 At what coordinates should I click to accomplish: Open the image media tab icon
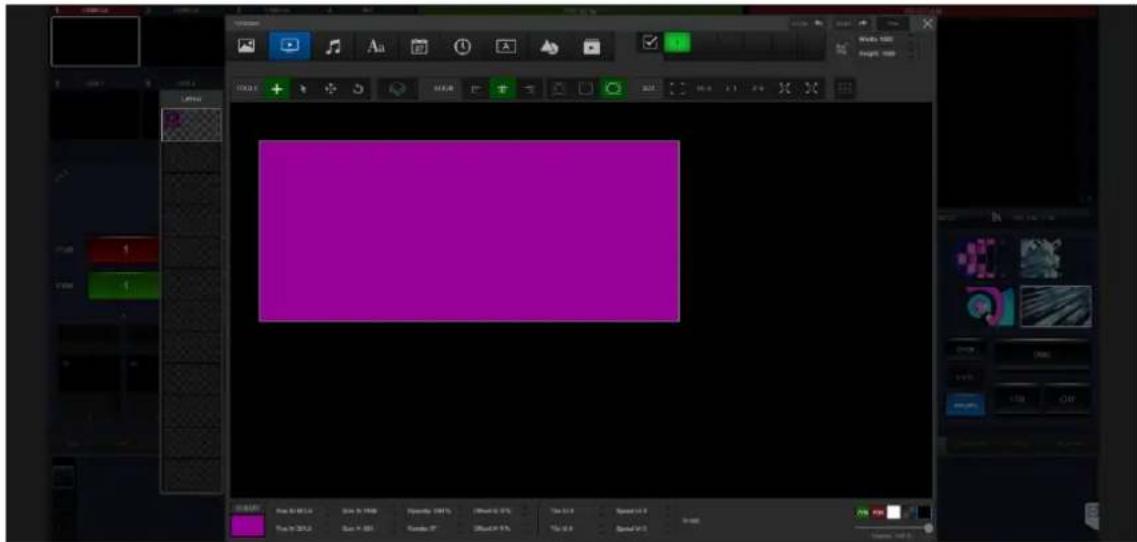tap(247, 46)
